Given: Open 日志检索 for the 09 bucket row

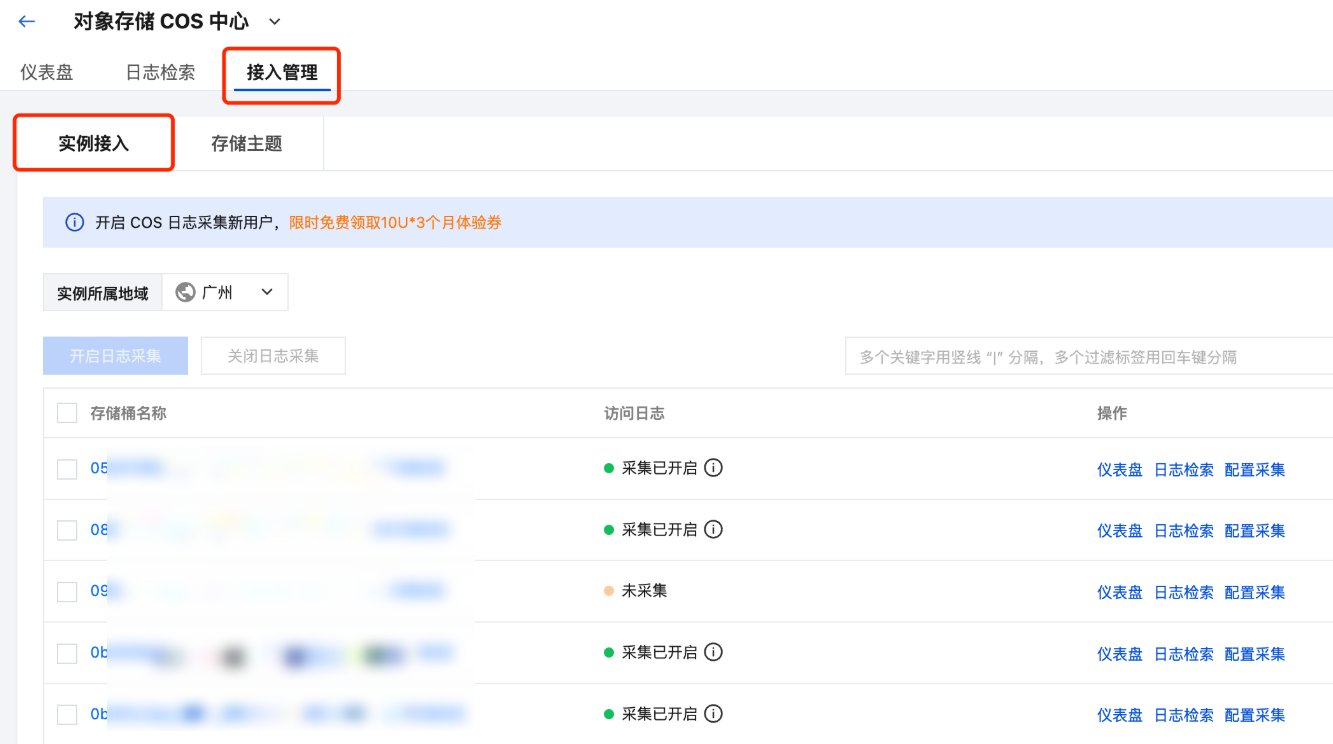Looking at the screenshot, I should [x=1184, y=593].
